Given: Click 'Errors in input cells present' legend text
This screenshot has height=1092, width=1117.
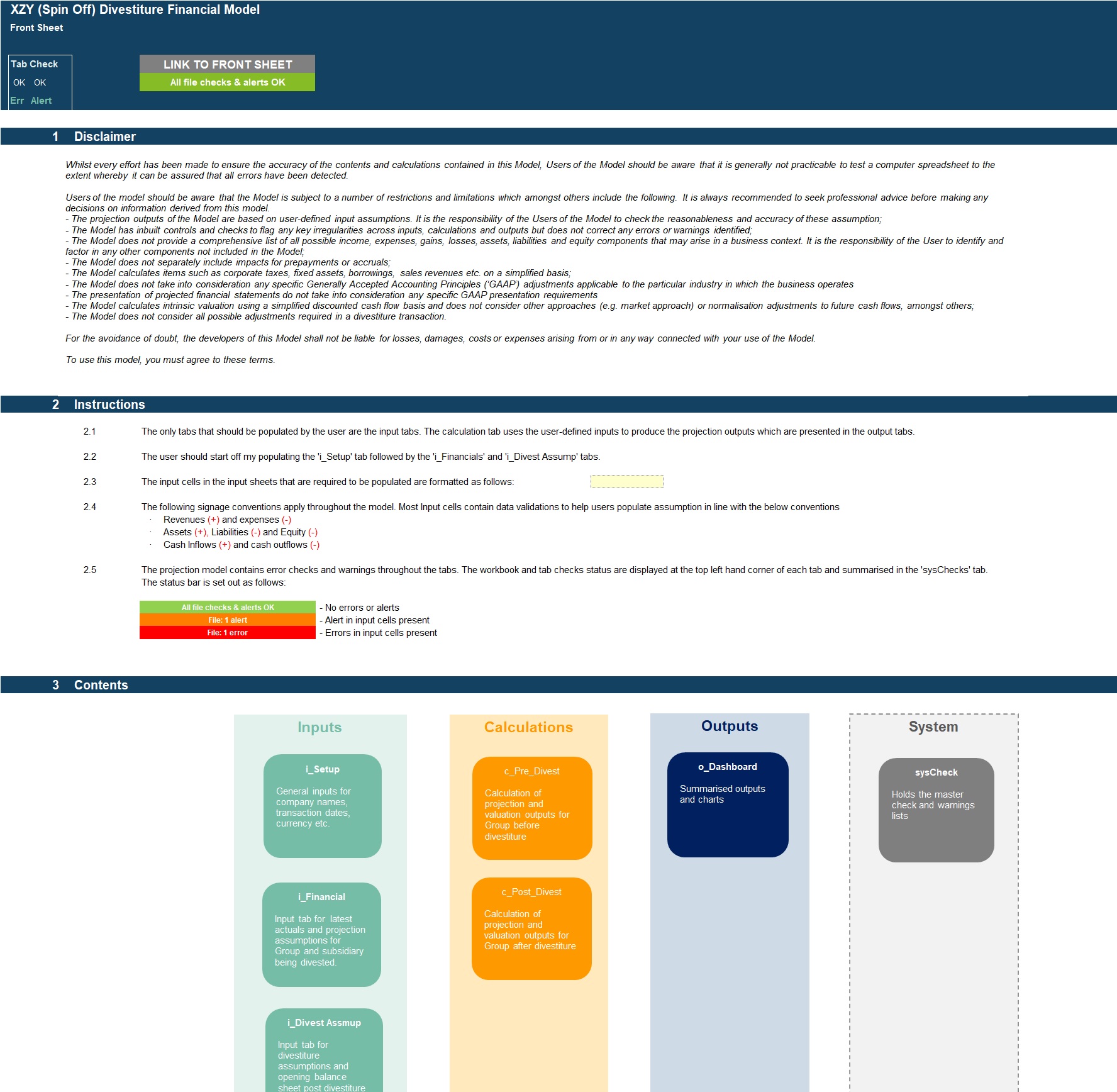Looking at the screenshot, I should coord(379,633).
